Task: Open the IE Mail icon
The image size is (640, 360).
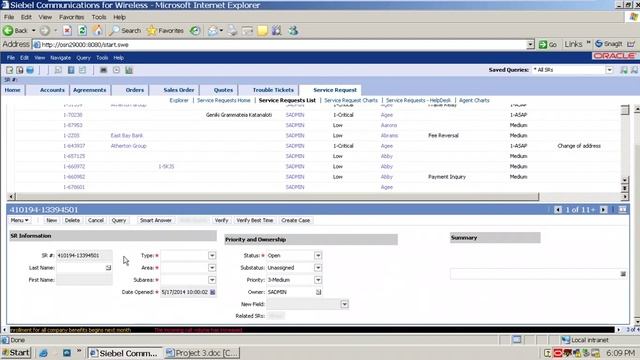Action: pyautogui.click(x=213, y=31)
